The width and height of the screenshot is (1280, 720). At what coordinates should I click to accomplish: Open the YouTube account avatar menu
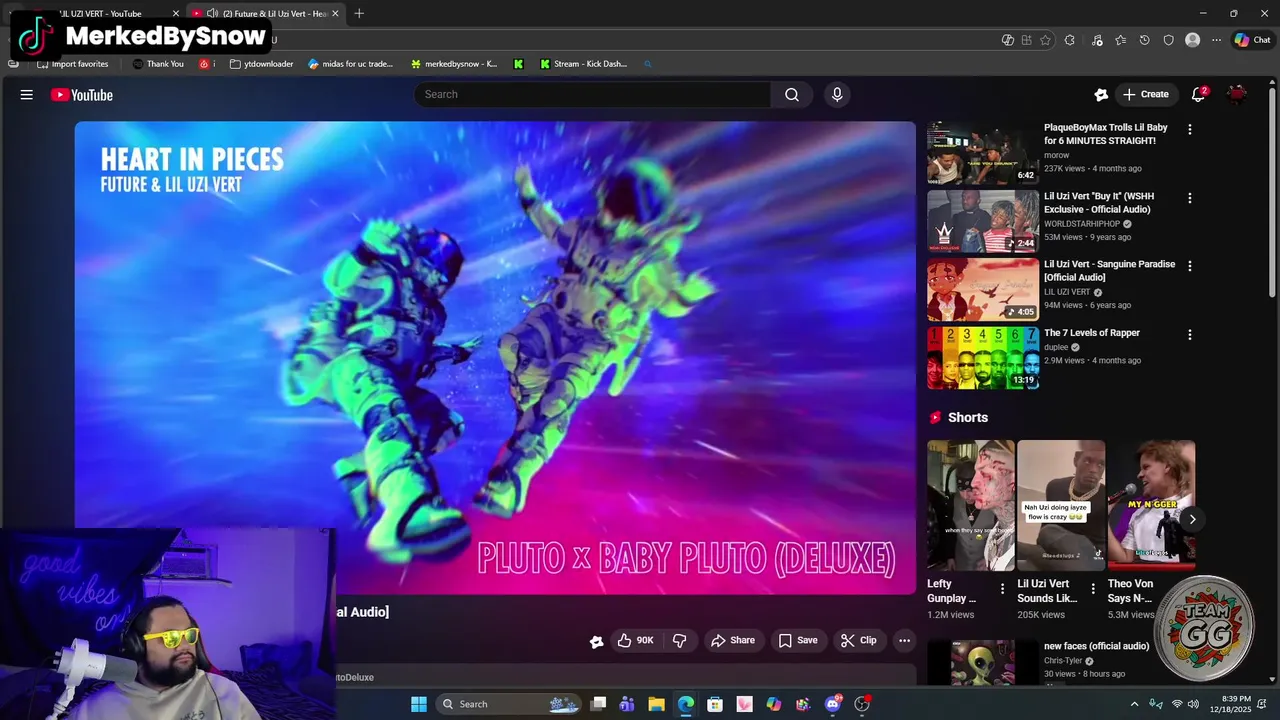tap(1237, 94)
